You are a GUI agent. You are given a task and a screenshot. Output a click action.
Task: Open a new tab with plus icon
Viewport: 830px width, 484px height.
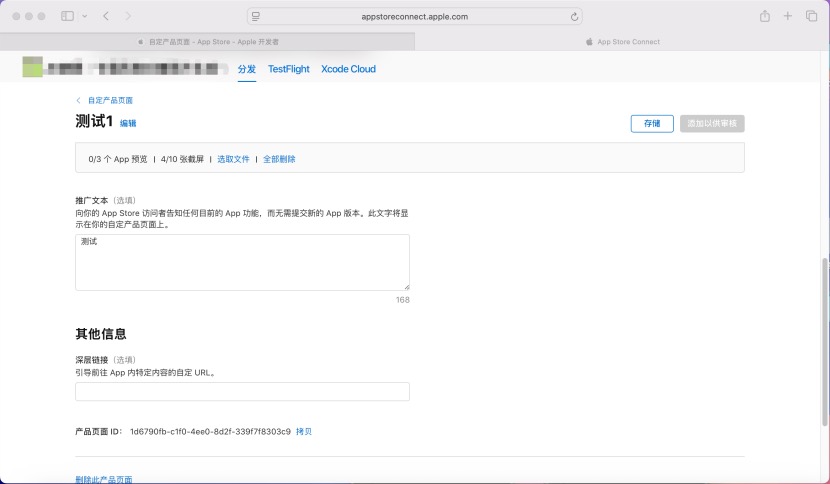tap(788, 17)
